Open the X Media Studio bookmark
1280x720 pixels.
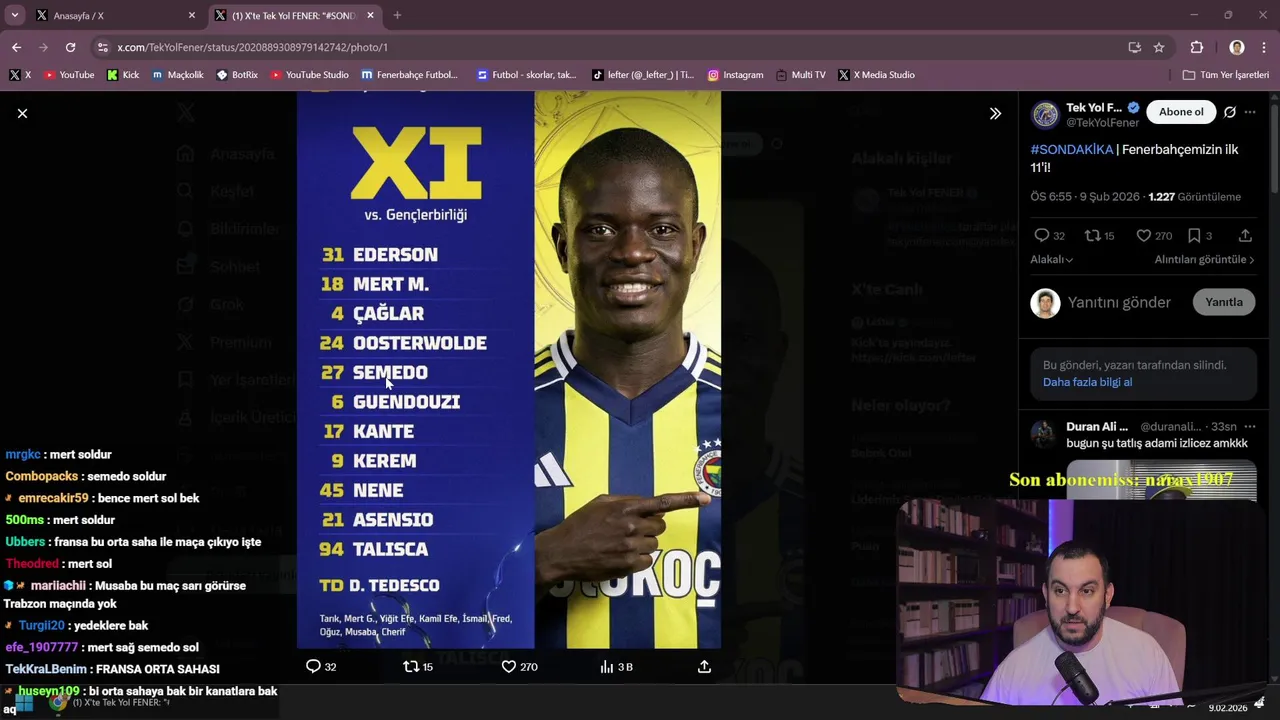coord(876,75)
